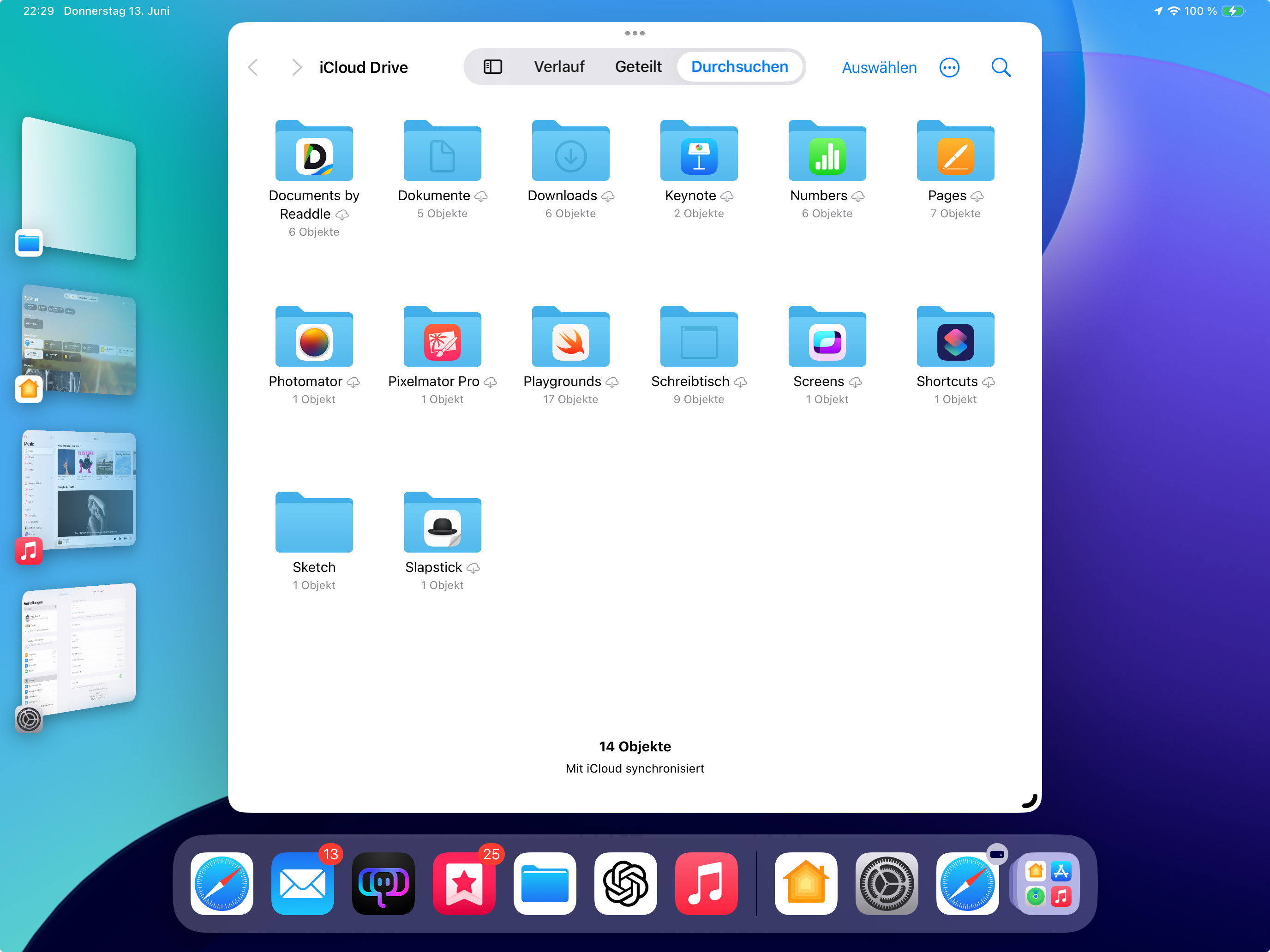
Task: Open the App Library folder in dock
Action: 1048,883
